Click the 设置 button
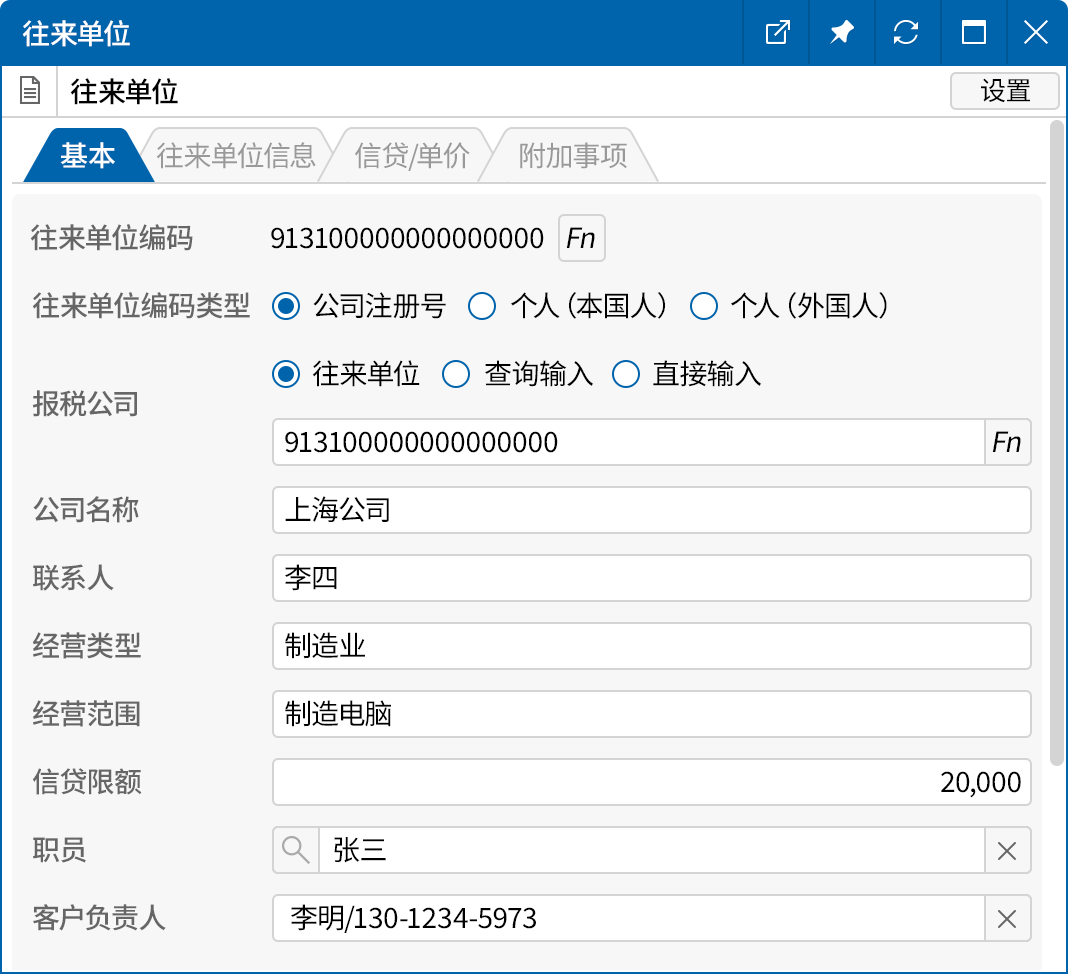The image size is (1068, 974). (x=1004, y=91)
